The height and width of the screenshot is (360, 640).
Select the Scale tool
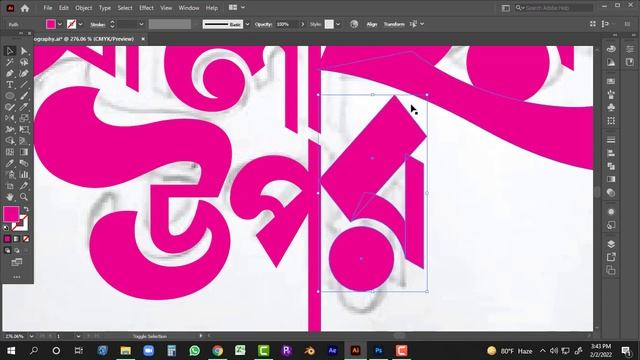tap(24, 118)
